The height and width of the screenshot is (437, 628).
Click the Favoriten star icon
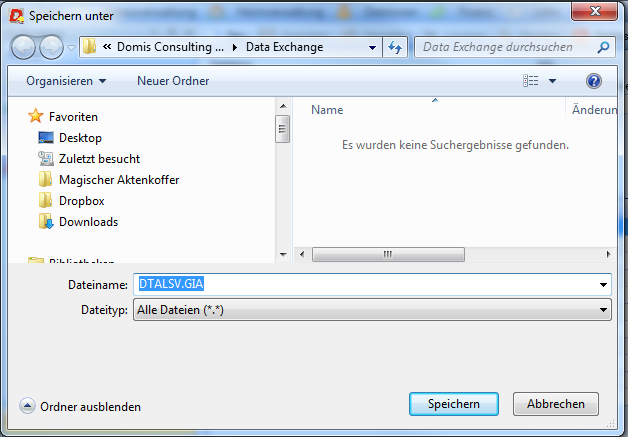coord(36,116)
